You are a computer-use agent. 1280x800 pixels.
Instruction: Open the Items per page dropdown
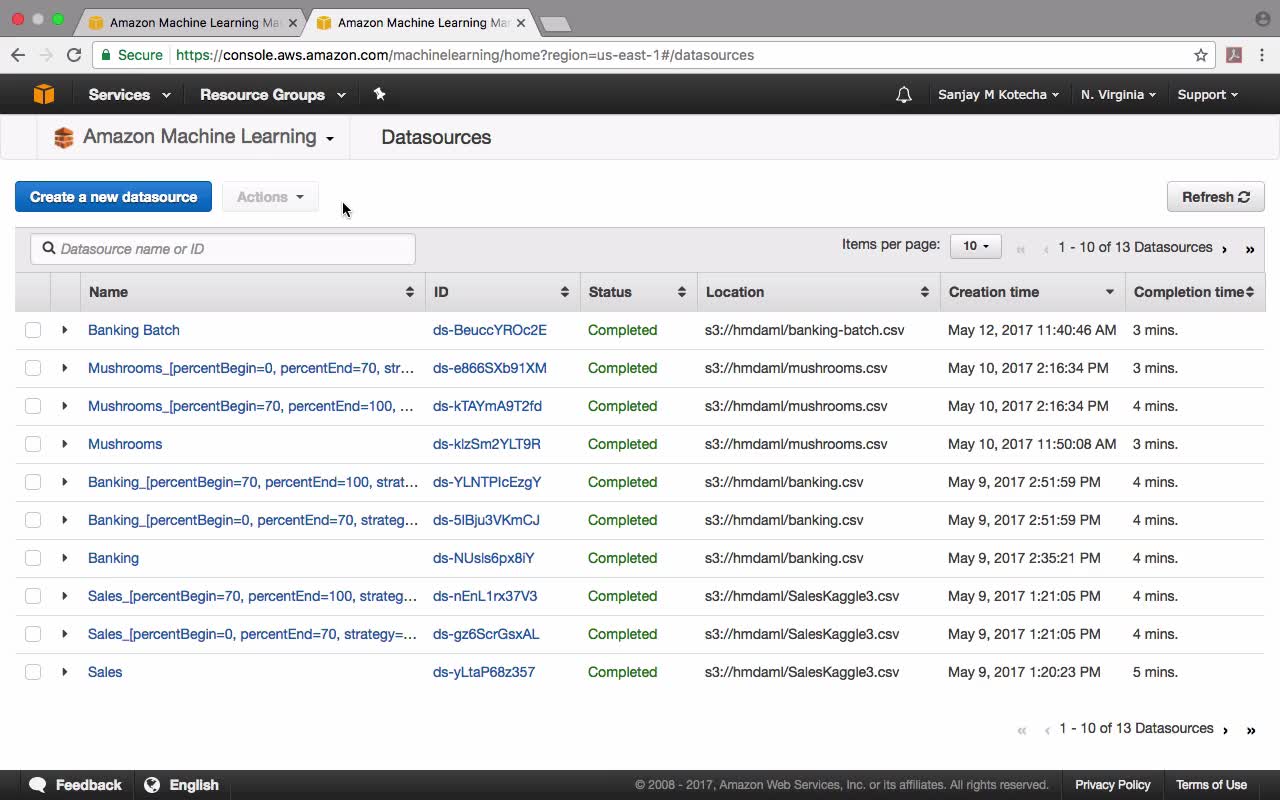click(975, 246)
